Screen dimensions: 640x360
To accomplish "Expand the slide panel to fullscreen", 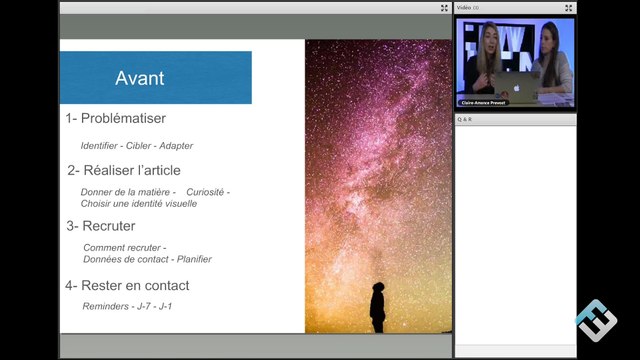I will tap(444, 8).
